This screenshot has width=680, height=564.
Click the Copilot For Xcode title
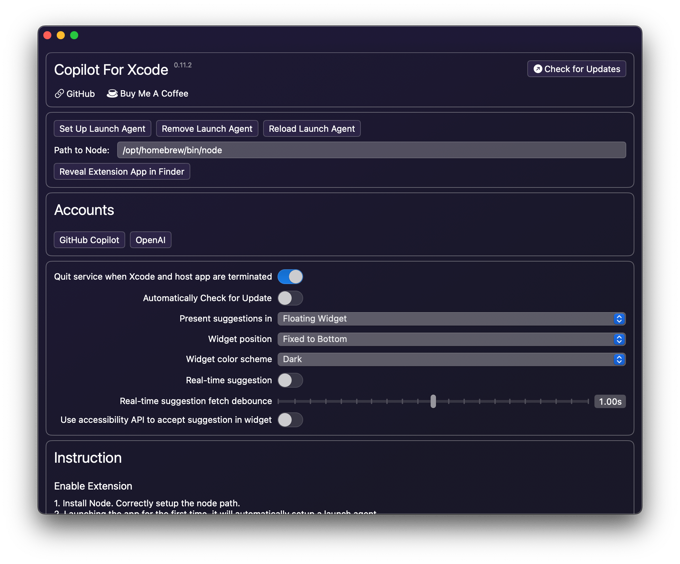(111, 70)
